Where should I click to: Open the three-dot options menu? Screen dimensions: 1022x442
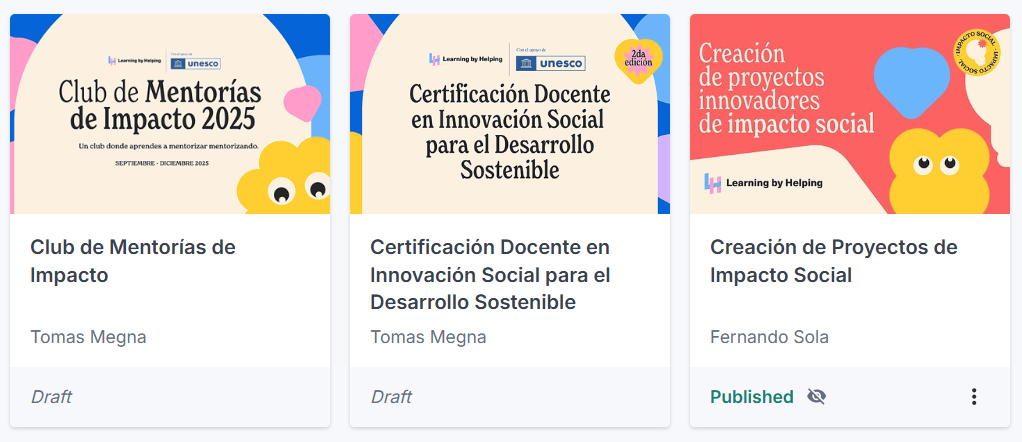[974, 397]
